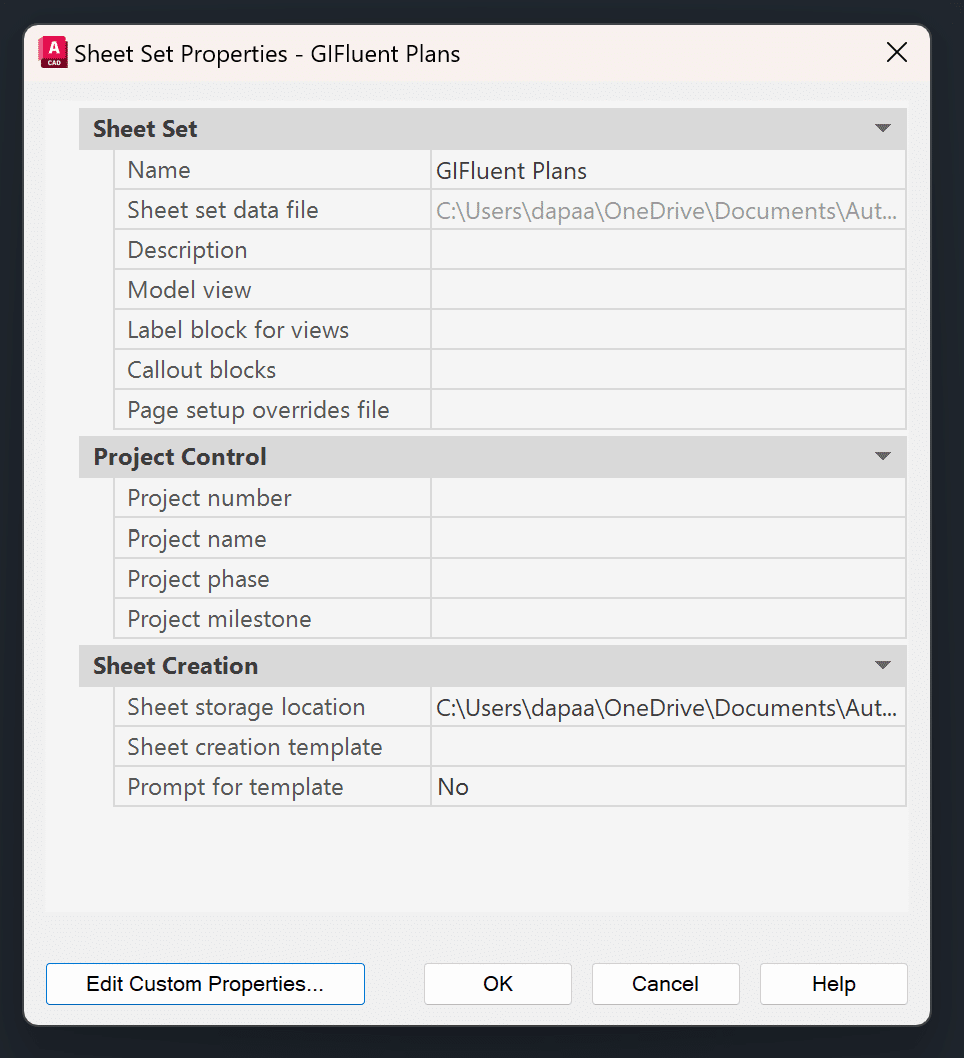964x1058 pixels.
Task: Click the AutoCAD logo in the title bar
Action: click(x=52, y=53)
